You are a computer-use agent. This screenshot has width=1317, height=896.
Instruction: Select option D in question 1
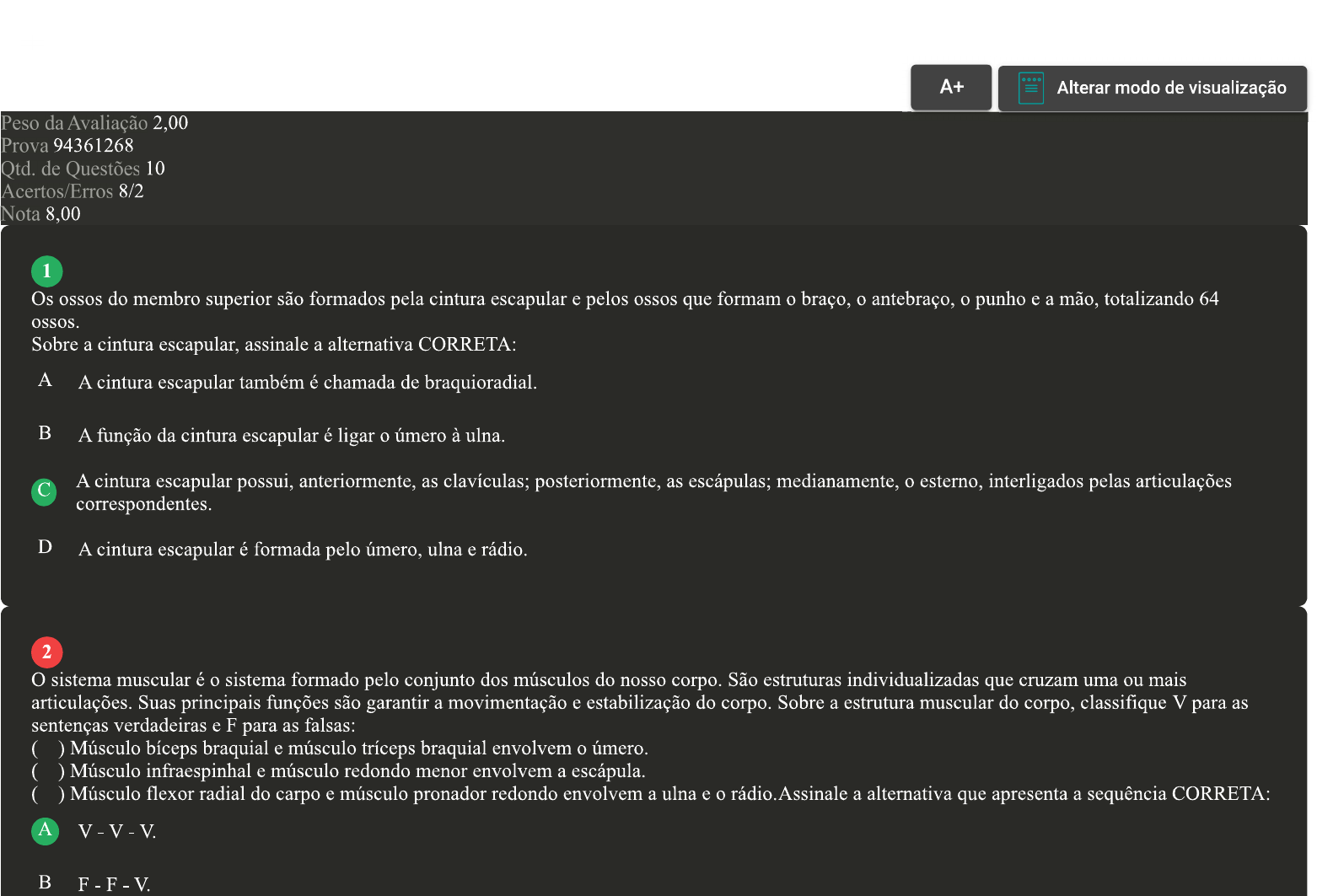45,547
